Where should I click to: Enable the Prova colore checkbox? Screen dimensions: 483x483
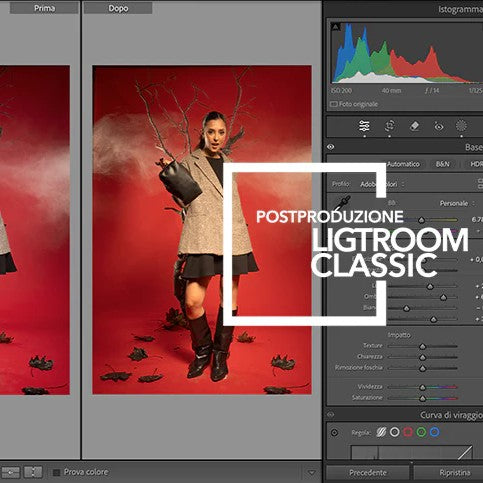56,472
